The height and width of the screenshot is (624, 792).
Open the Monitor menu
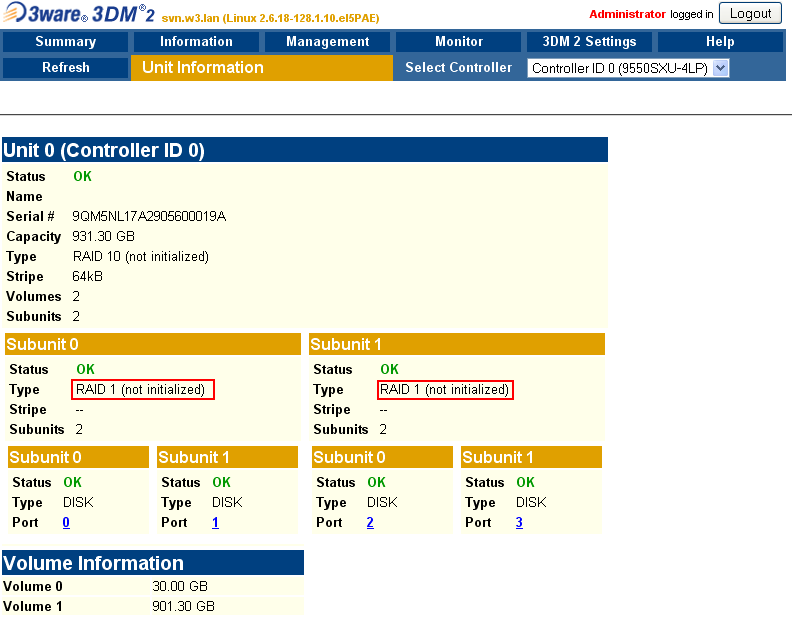(x=459, y=42)
